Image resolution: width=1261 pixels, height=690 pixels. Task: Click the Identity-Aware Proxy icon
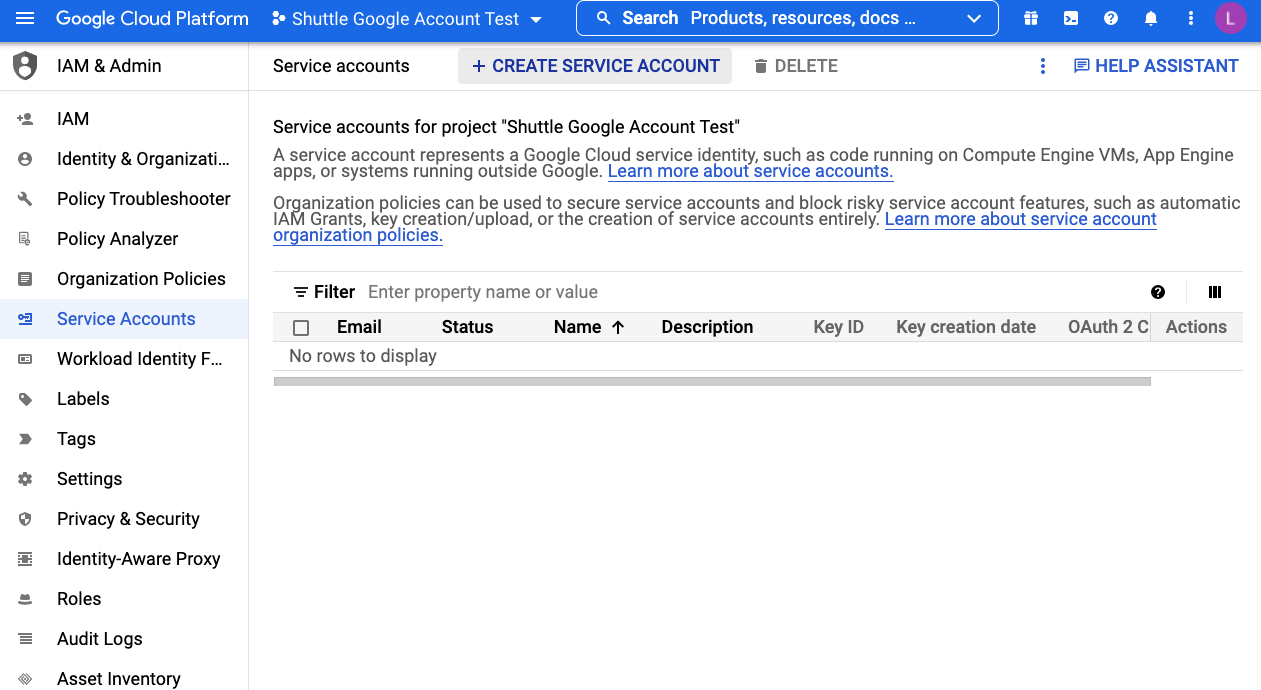(x=25, y=559)
